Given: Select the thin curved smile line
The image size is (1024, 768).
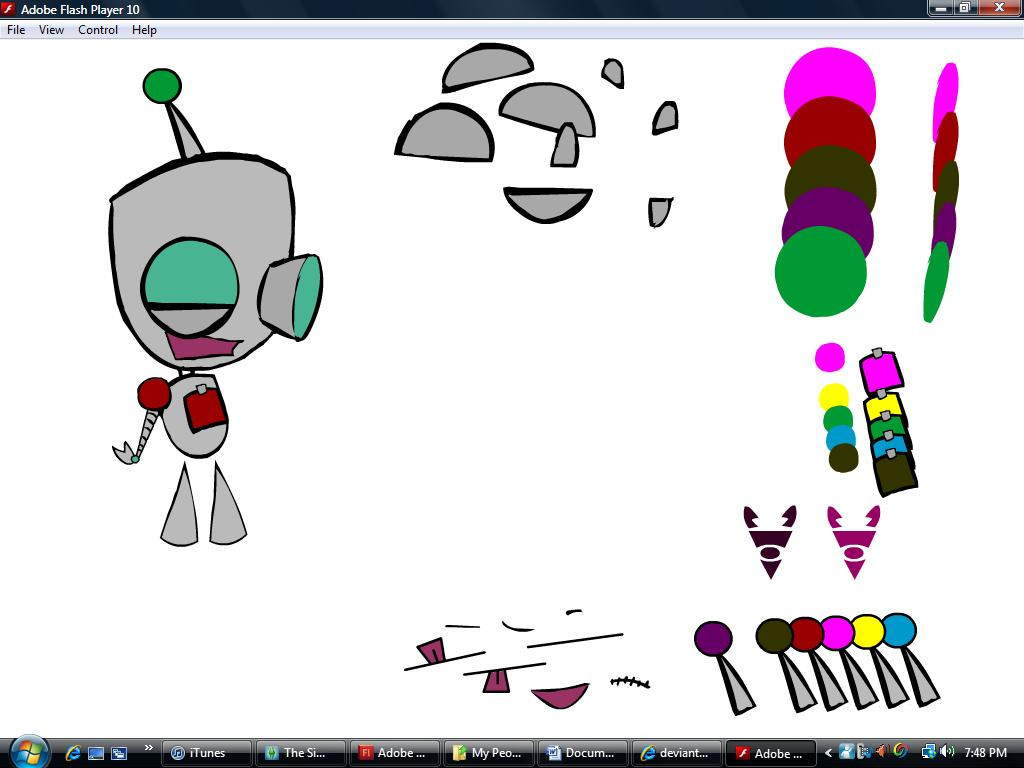Looking at the screenshot, I should coord(518,626).
